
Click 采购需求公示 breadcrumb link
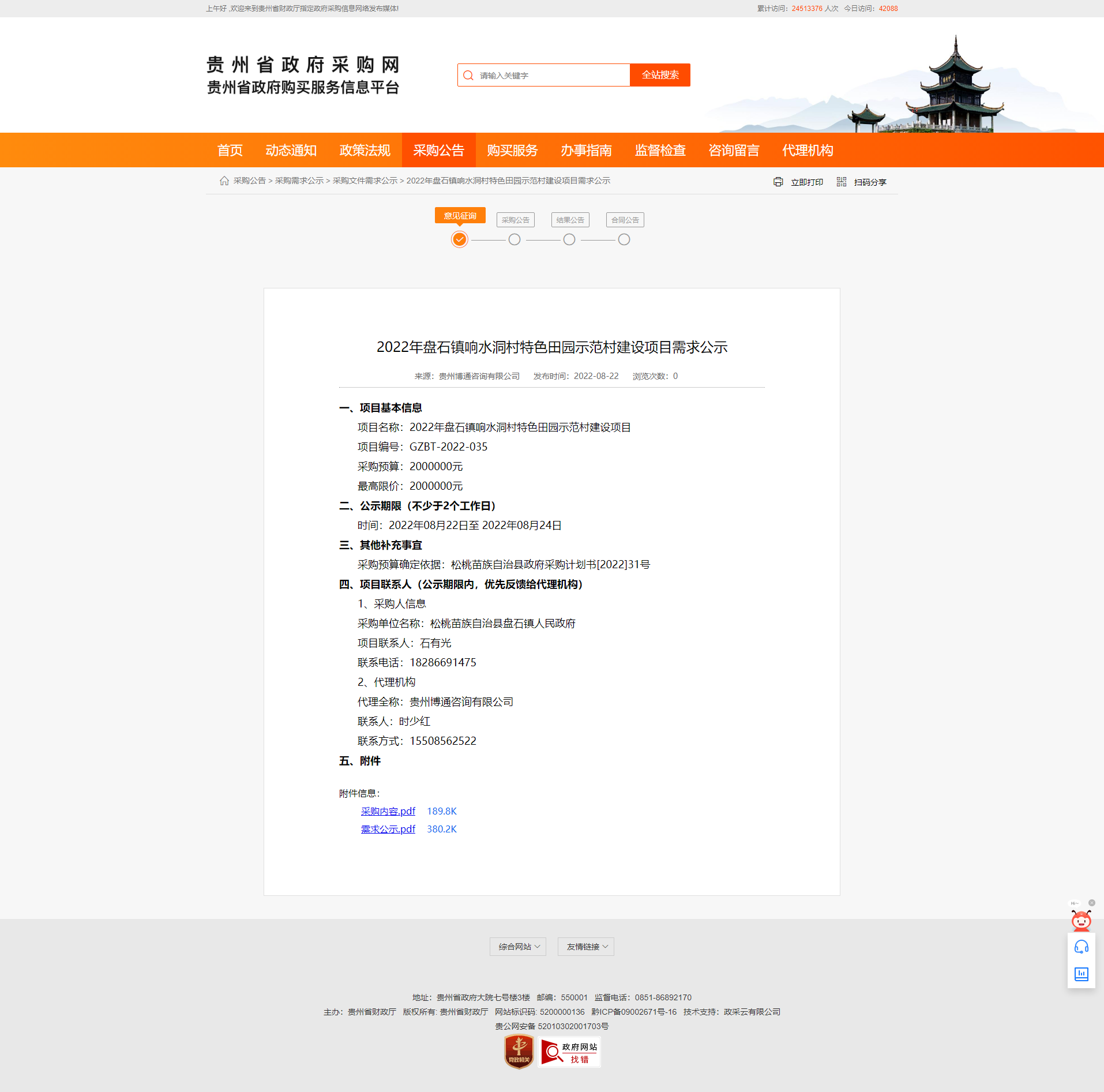pyautogui.click(x=299, y=181)
